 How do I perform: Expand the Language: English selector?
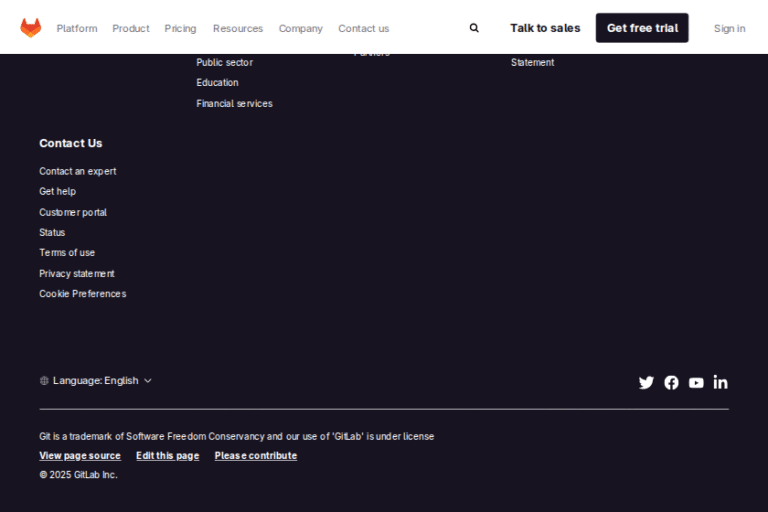point(96,381)
